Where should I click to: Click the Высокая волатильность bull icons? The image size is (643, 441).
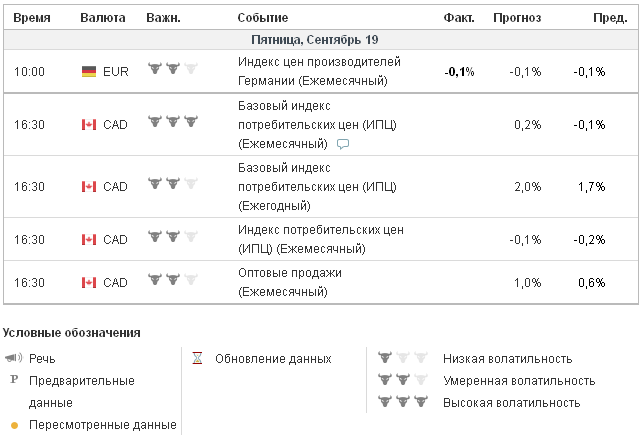[x=402, y=402]
